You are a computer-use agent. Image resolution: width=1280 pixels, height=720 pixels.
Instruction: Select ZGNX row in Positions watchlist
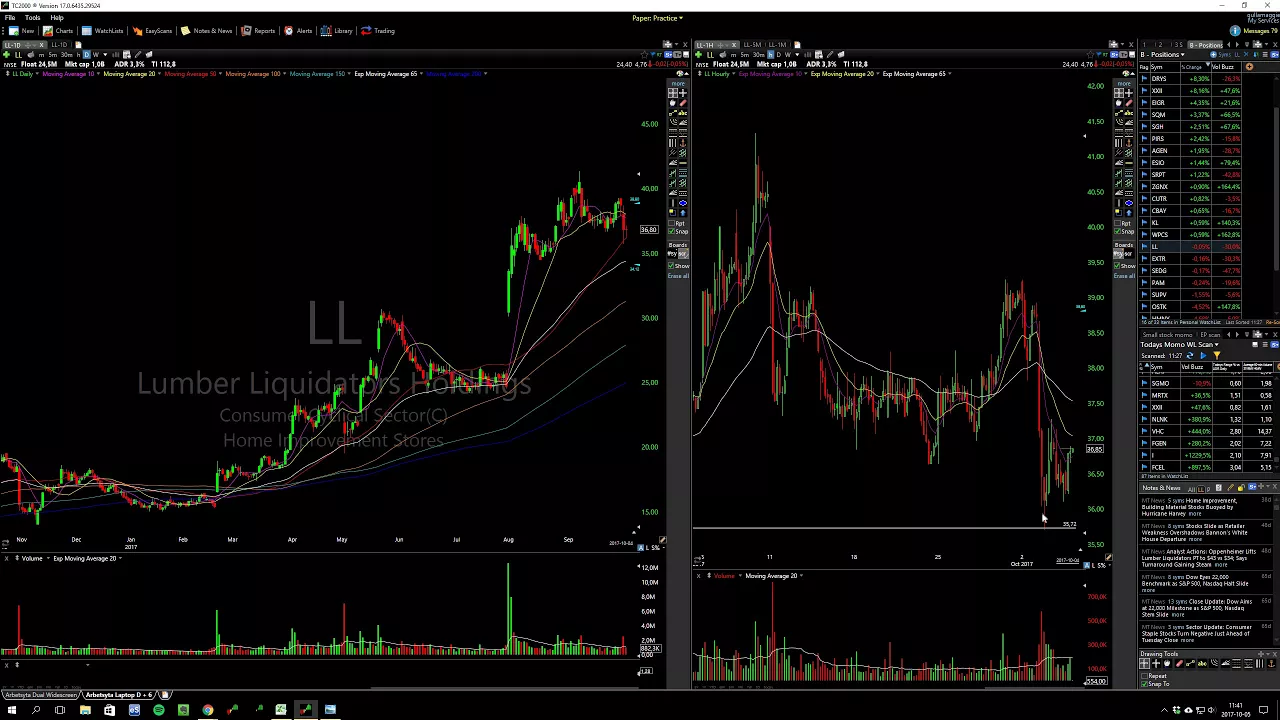pyautogui.click(x=1192, y=186)
